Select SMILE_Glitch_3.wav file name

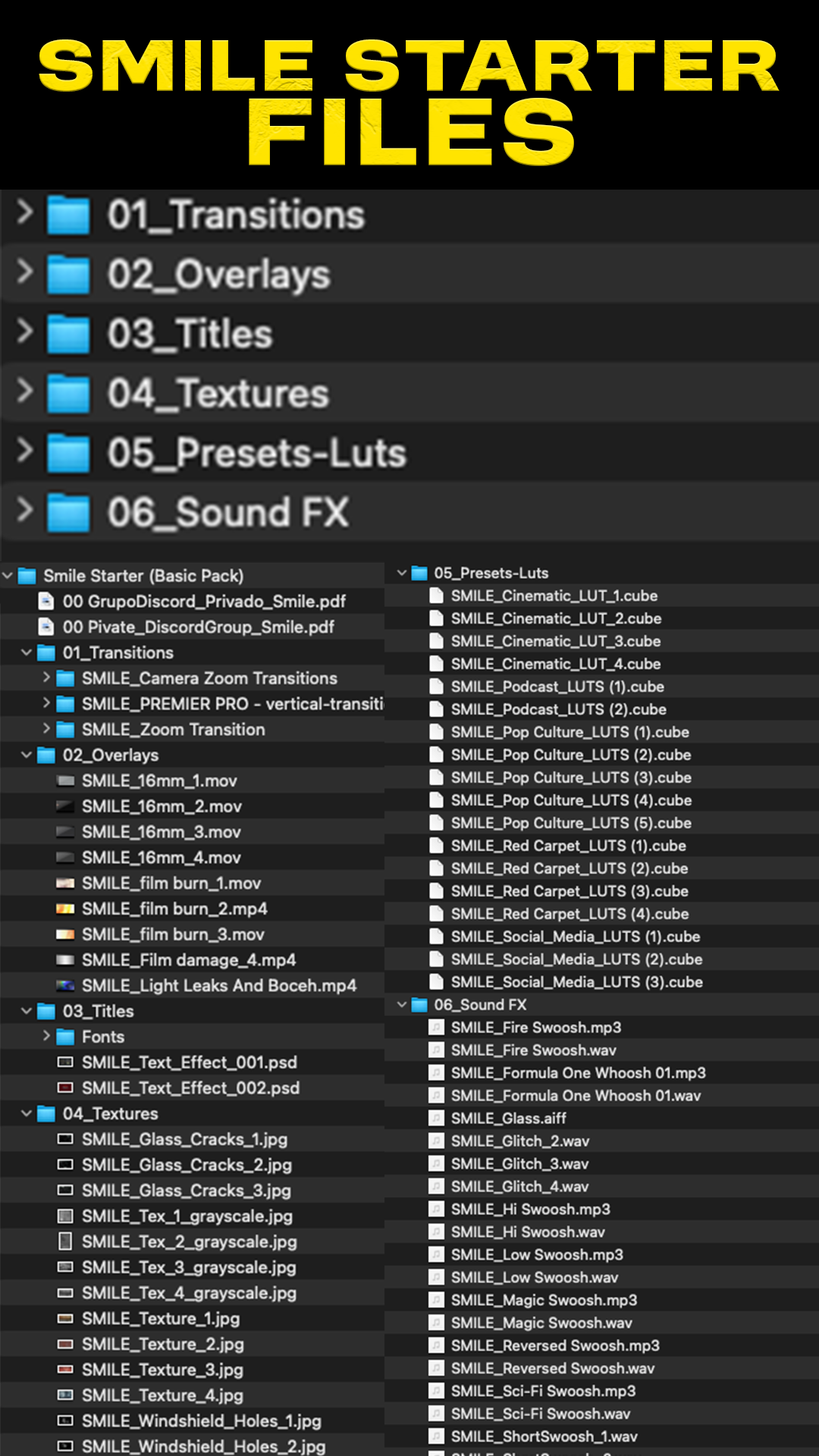pos(520,1164)
